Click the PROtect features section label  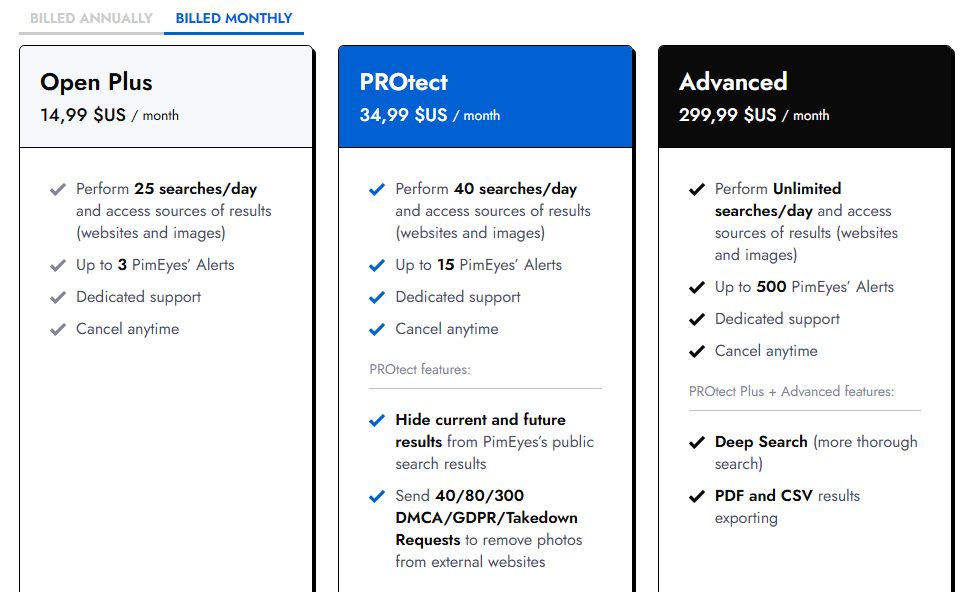coord(419,369)
